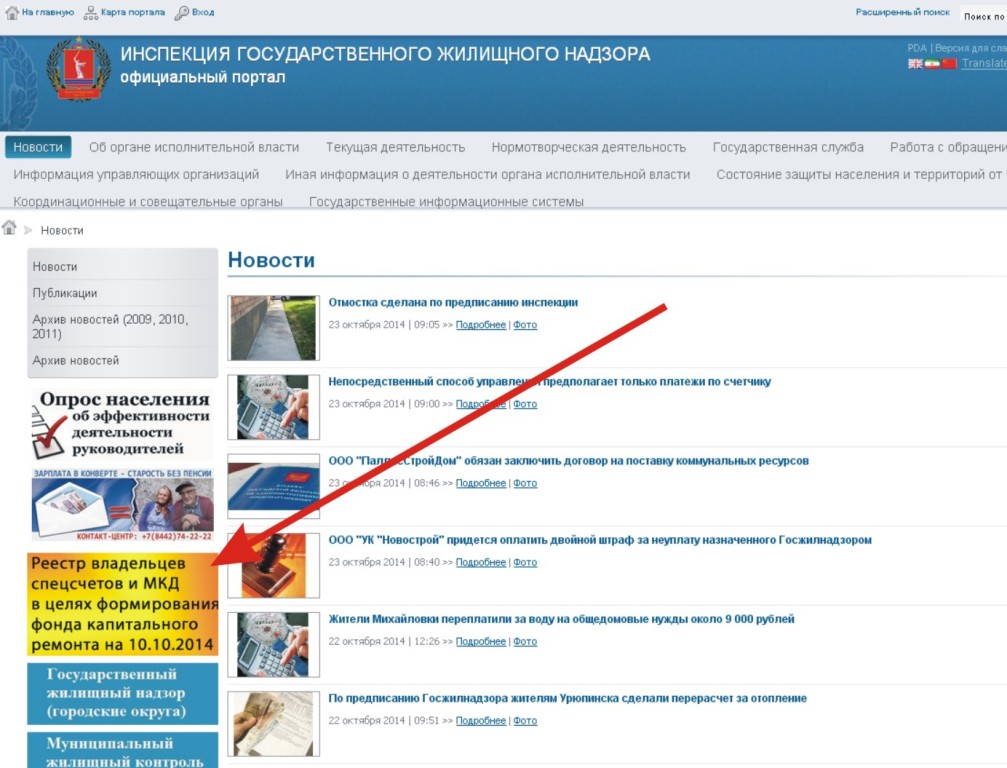
Task: Click the coat of arms logo in header
Action: click(78, 69)
